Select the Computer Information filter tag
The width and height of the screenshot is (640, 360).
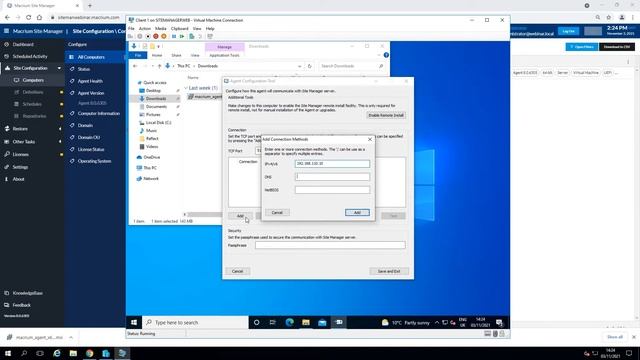[99, 113]
